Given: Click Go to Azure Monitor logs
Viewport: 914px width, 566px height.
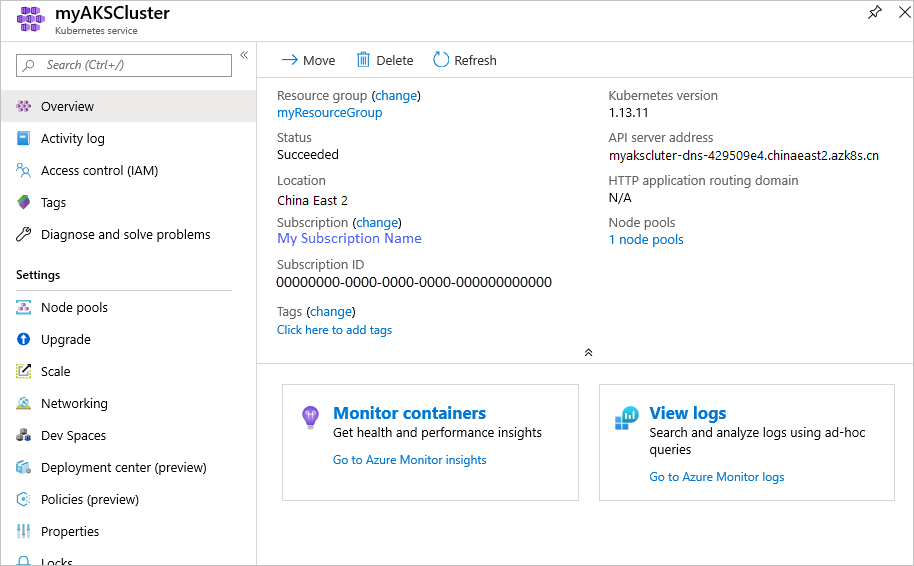Looking at the screenshot, I should pos(716,477).
